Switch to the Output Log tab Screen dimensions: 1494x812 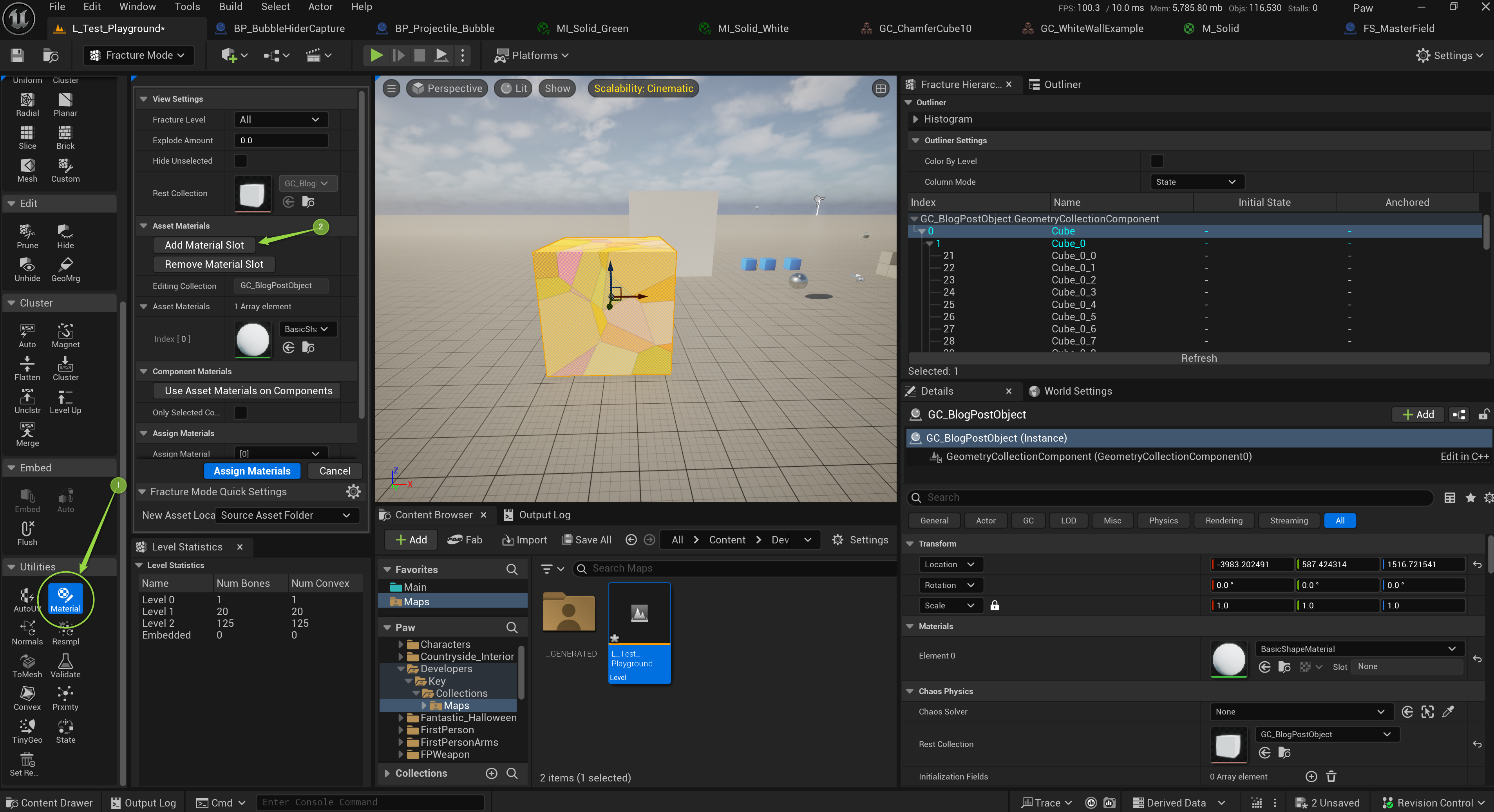point(537,515)
